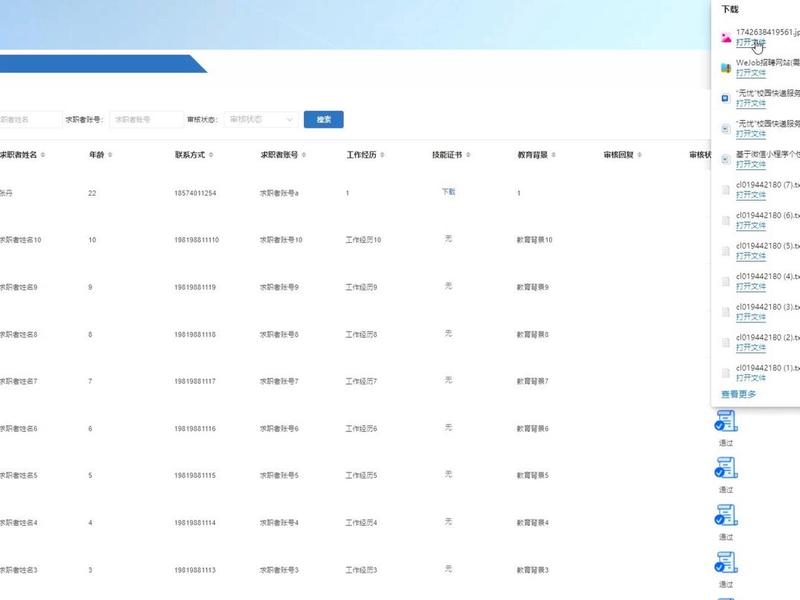The image size is (800, 600).
Task: Click the image file icon for 1742638419561.jpg
Action: point(726,37)
